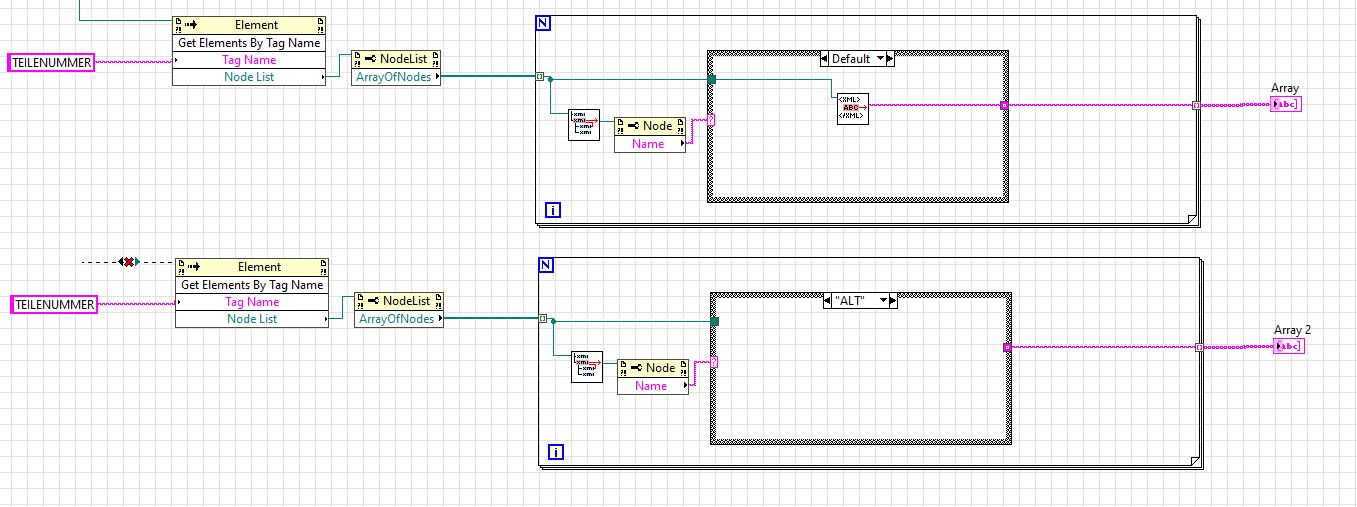The image size is (1357, 507).
Task: Click Element header of node feeding Default loop
Action: coord(249,25)
